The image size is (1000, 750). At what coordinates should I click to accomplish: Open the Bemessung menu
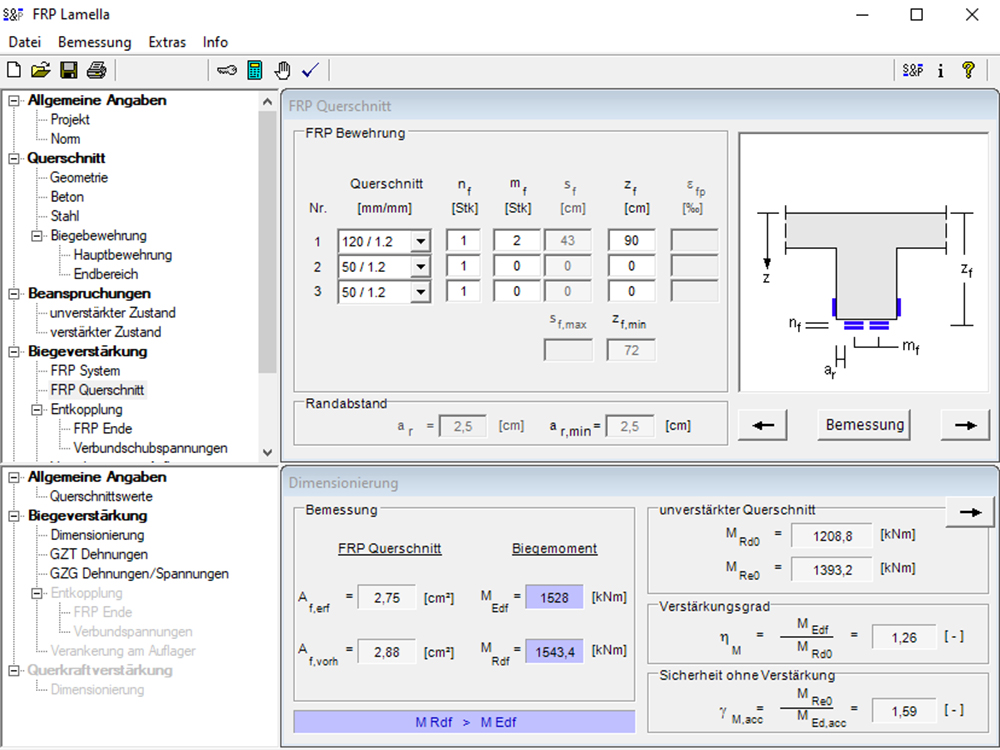pyautogui.click(x=94, y=42)
